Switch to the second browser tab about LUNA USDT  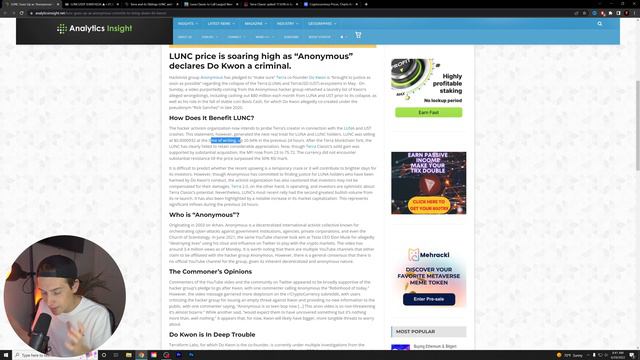click(92, 4)
